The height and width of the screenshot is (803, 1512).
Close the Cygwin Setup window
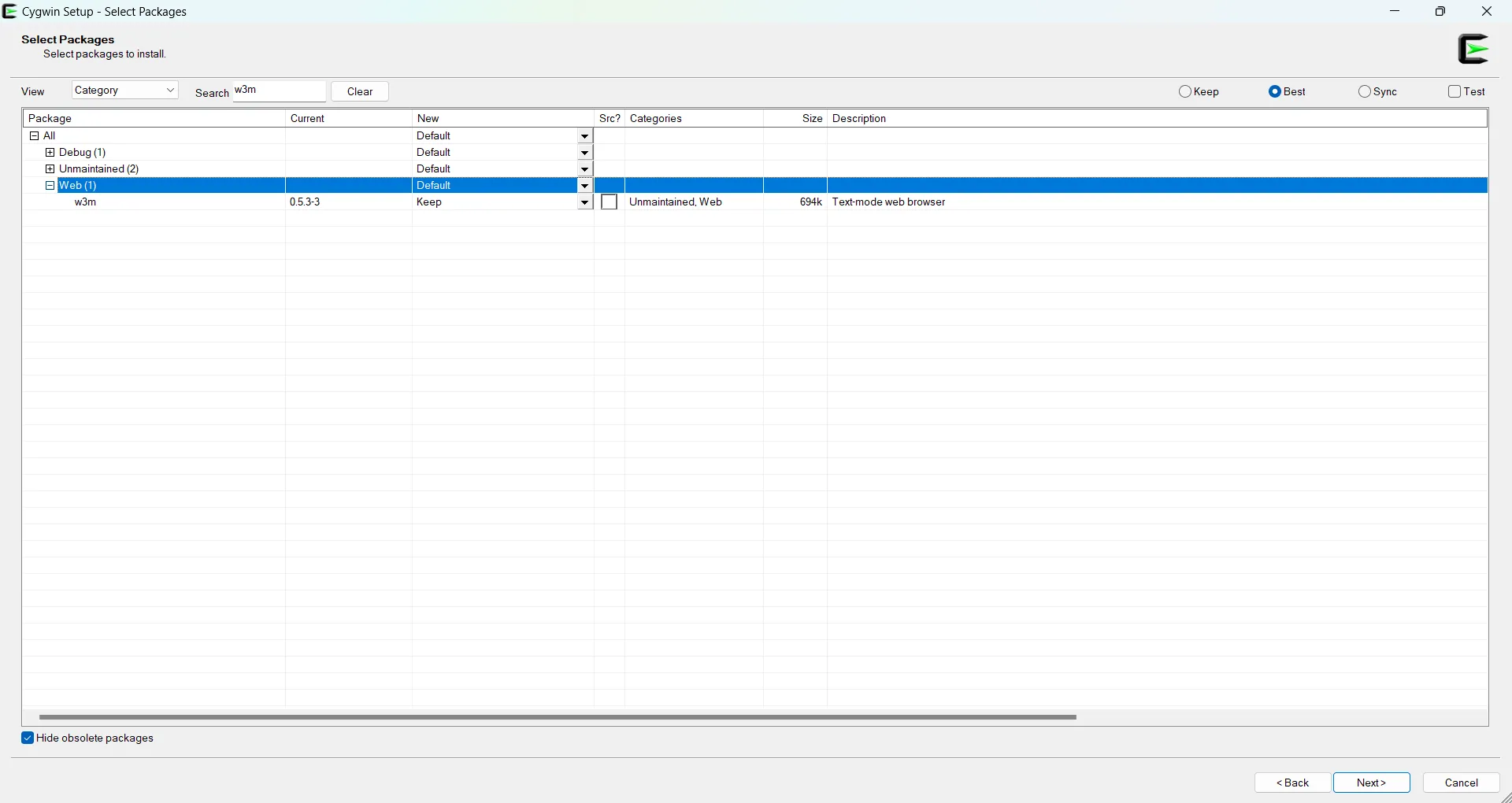pos(1487,12)
